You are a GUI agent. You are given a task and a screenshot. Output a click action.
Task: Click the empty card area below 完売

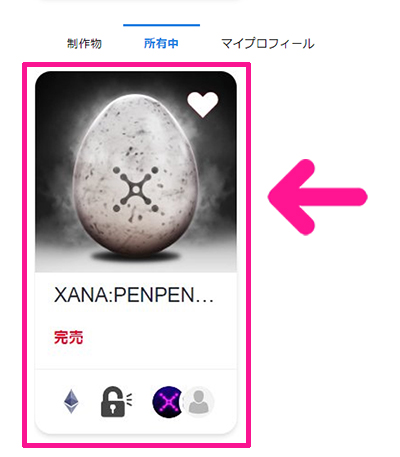[136, 357]
